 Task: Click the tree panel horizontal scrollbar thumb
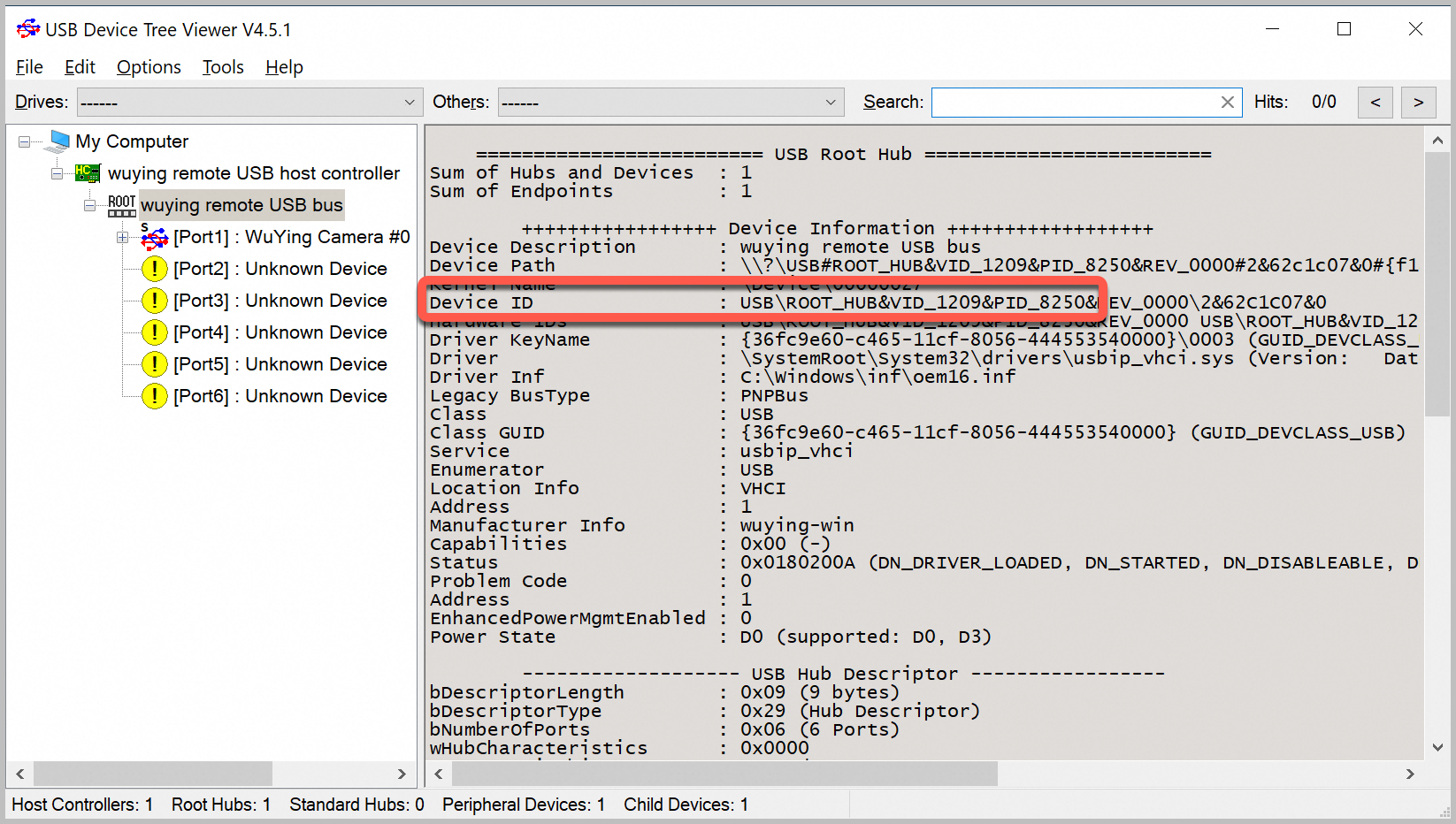[152, 774]
